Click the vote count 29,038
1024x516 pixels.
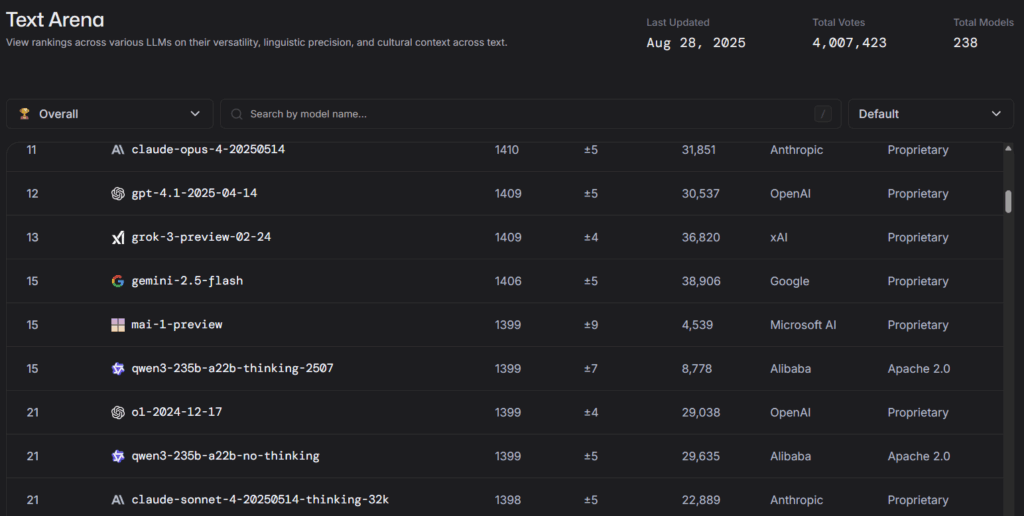[701, 412]
